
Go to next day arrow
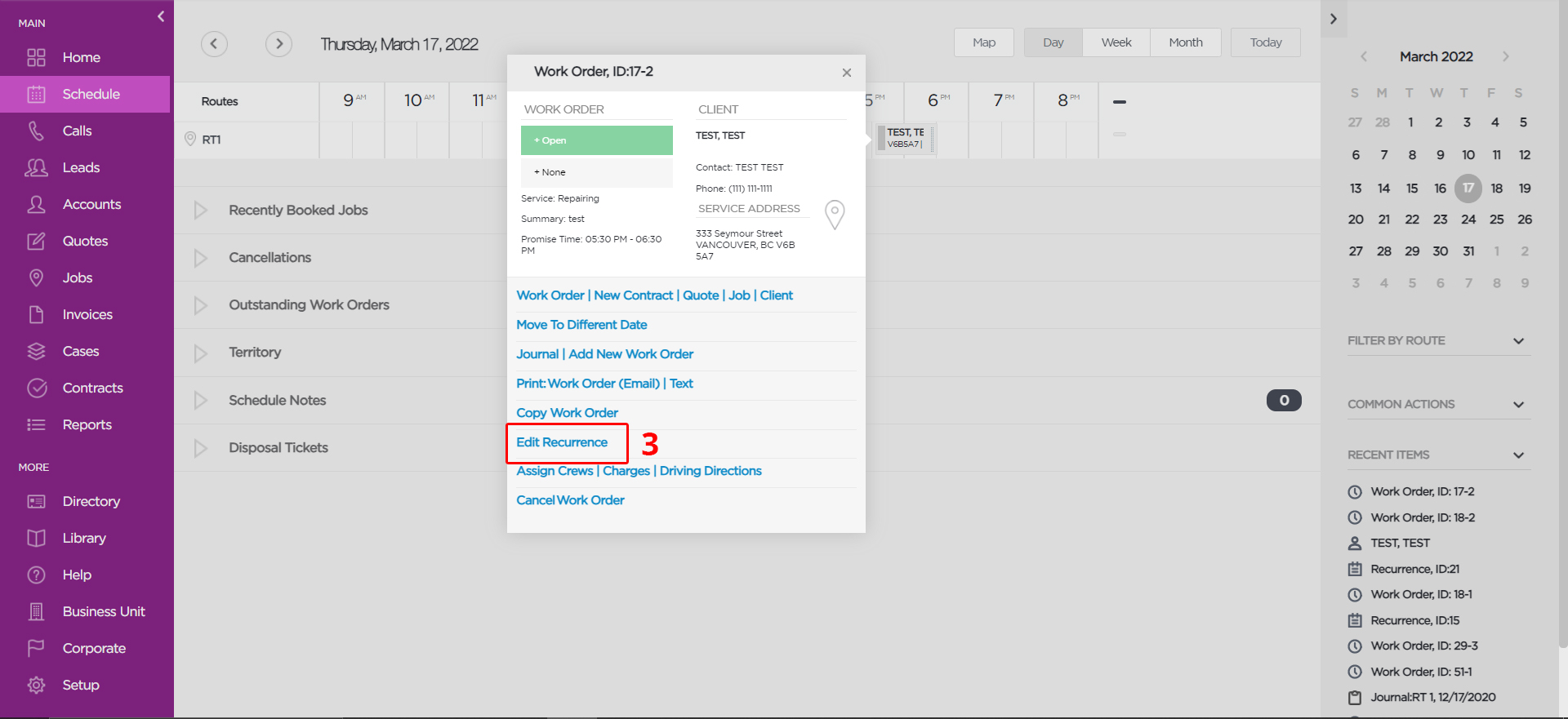(x=278, y=43)
